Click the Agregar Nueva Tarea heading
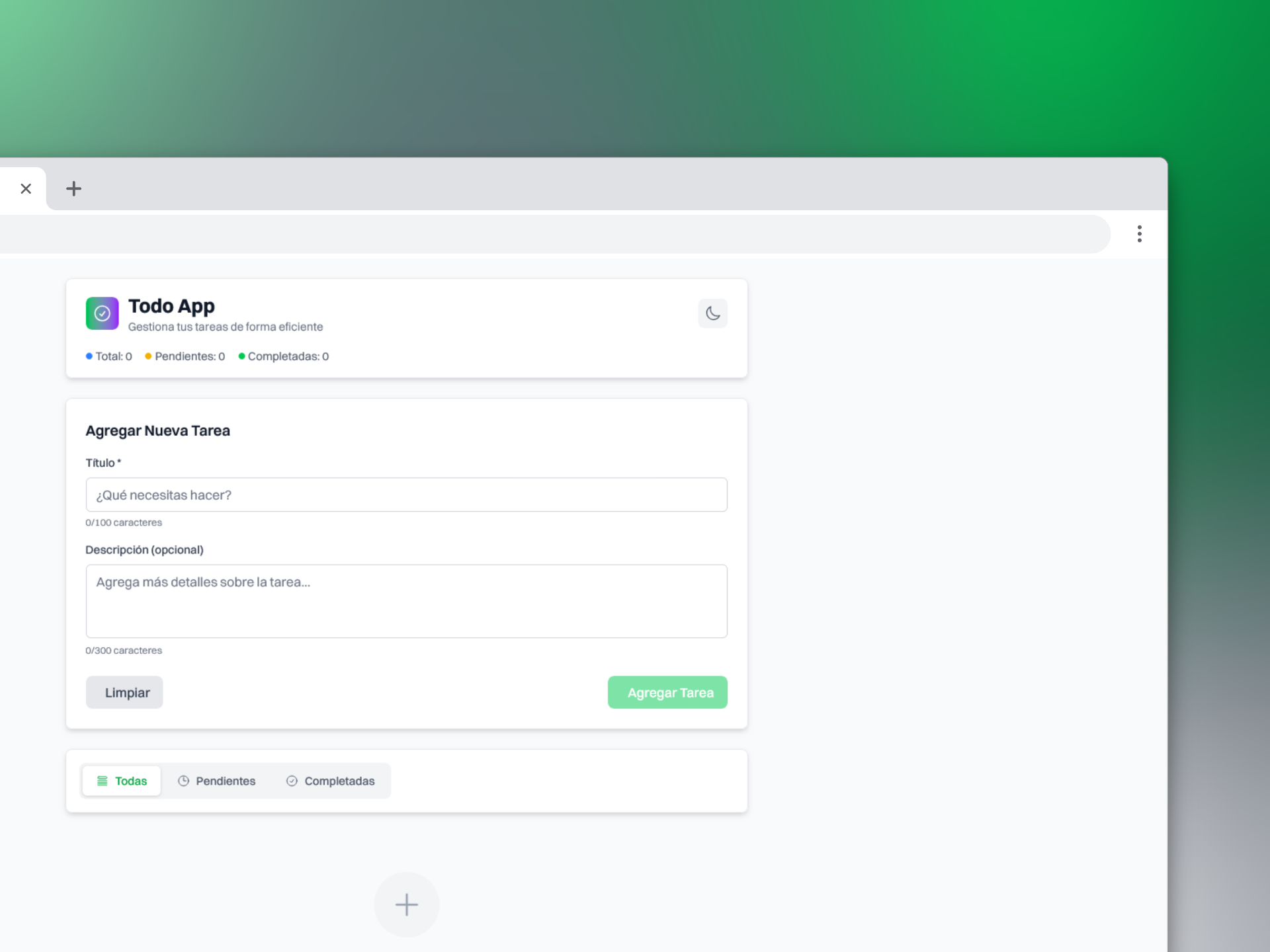This screenshot has width=1270, height=952. [157, 431]
